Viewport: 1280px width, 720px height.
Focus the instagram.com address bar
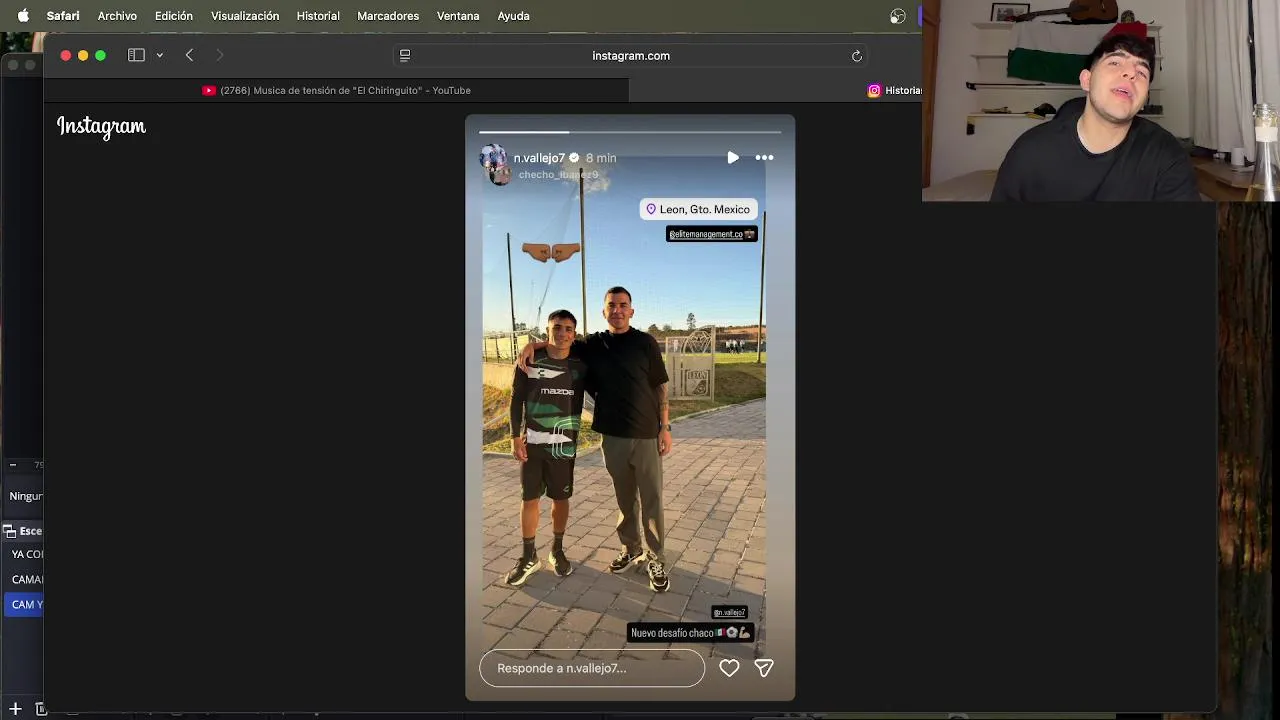[x=631, y=56]
